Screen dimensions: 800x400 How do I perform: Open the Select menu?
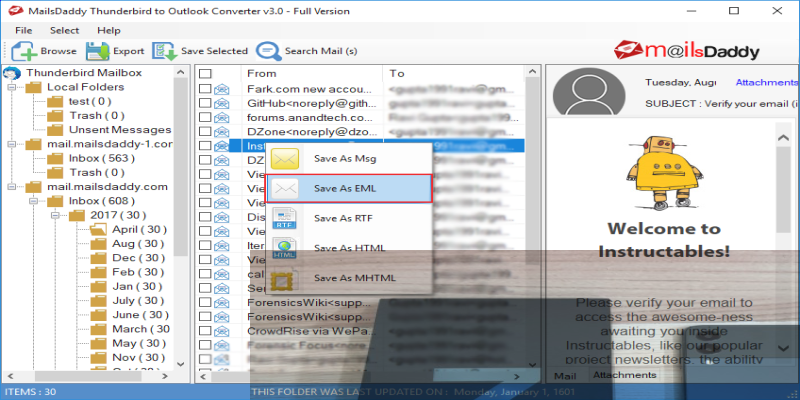[65, 31]
